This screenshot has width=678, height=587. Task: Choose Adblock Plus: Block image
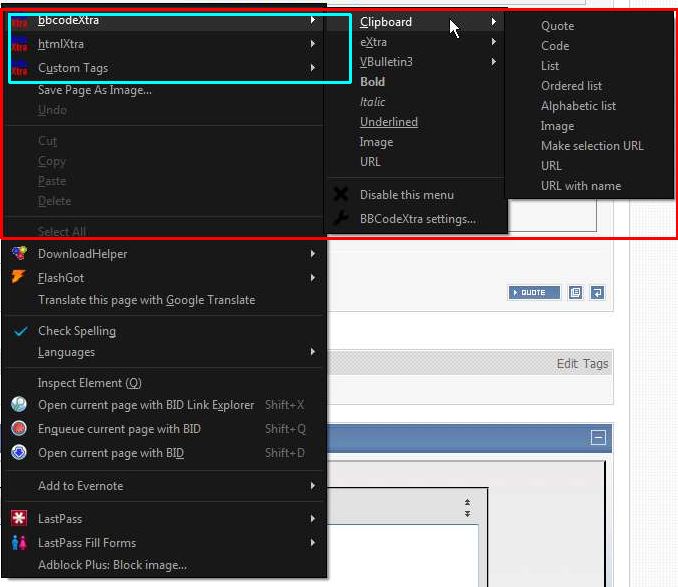112,565
